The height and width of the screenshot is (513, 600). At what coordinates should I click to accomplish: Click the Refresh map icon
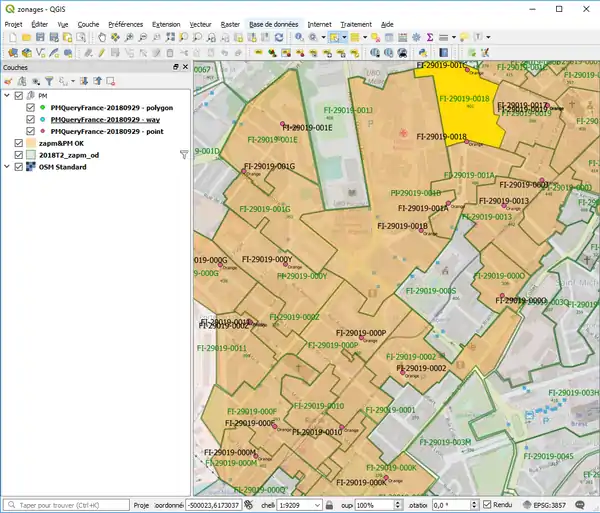[x=280, y=37]
